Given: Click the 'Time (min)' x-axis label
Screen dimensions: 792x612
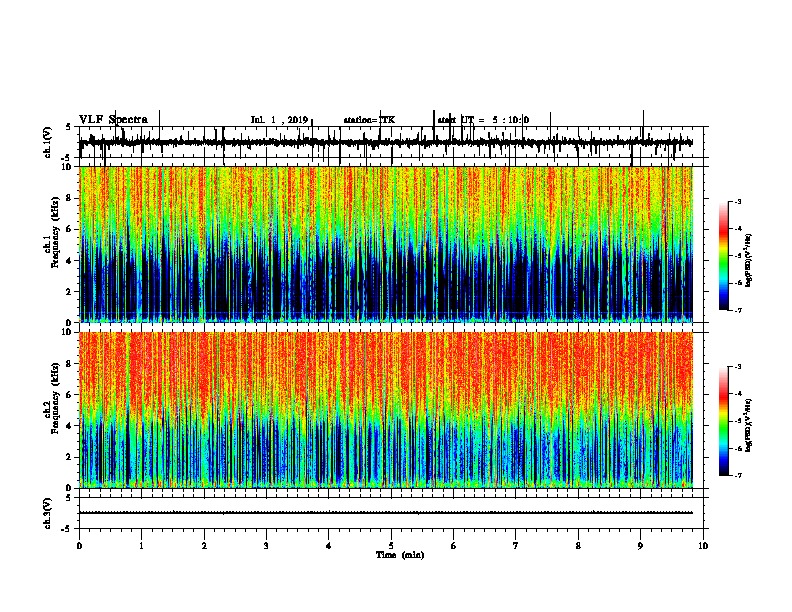Looking at the screenshot, I should [400, 554].
